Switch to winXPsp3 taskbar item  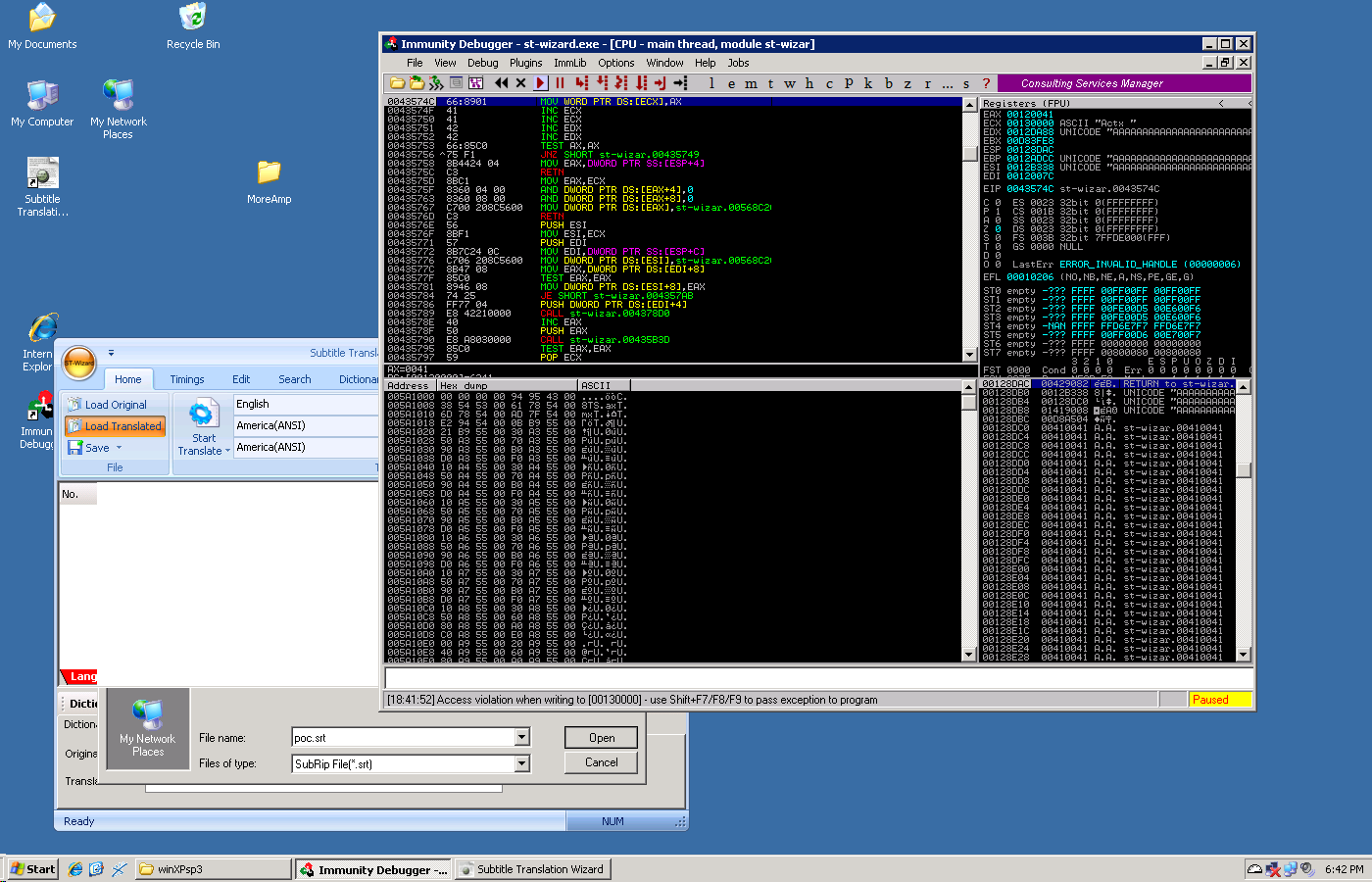click(x=213, y=869)
